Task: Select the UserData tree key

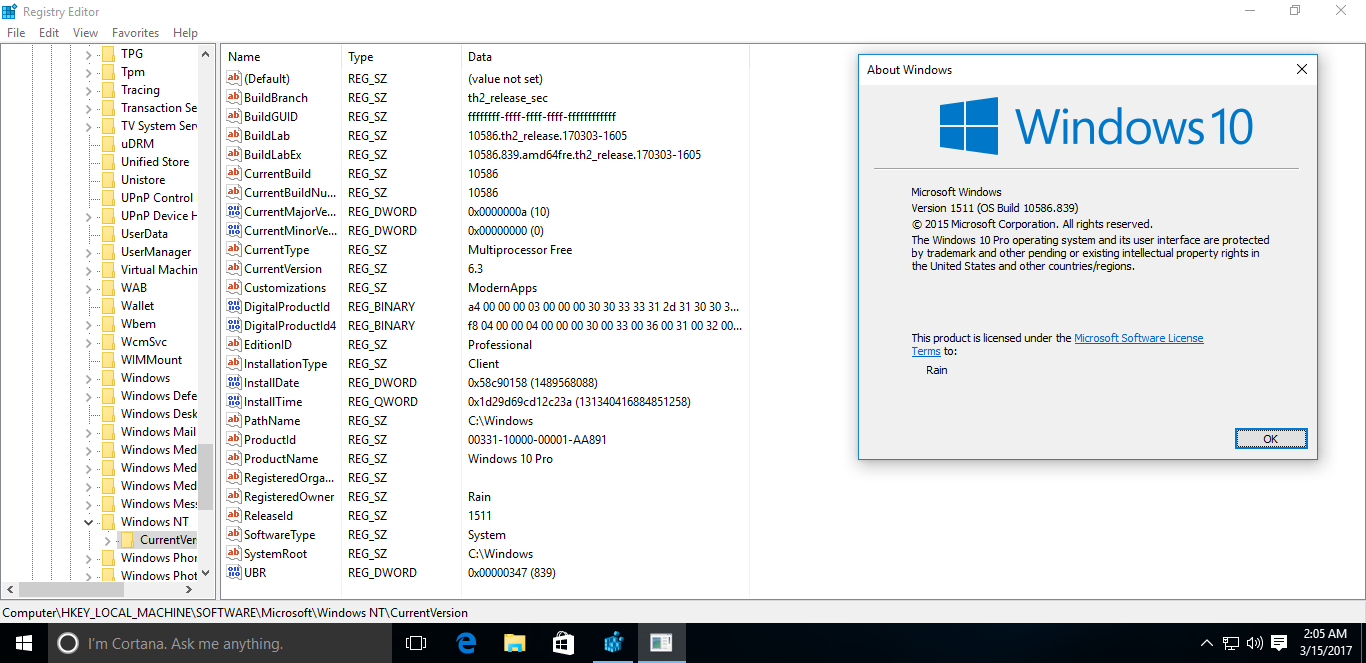Action: (x=144, y=234)
